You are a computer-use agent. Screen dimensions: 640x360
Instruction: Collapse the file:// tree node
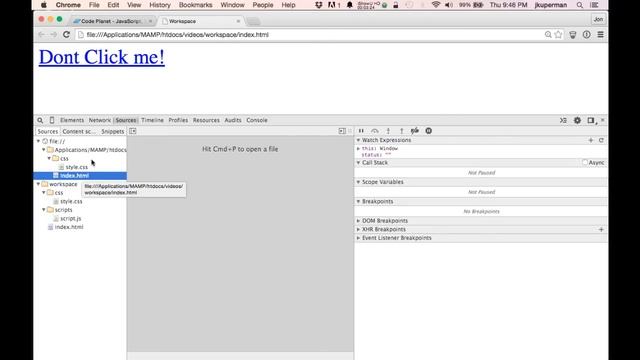pyautogui.click(x=38, y=141)
